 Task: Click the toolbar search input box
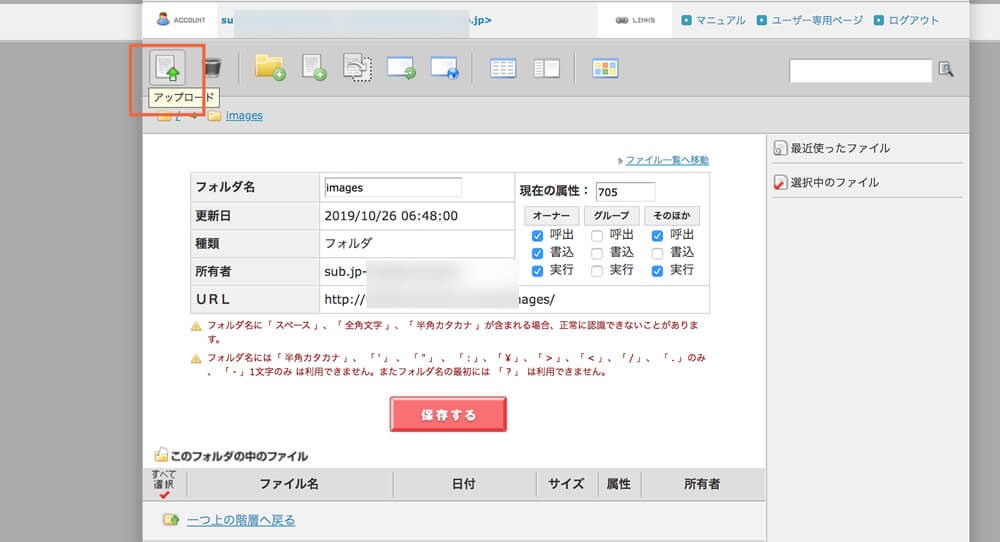click(860, 70)
